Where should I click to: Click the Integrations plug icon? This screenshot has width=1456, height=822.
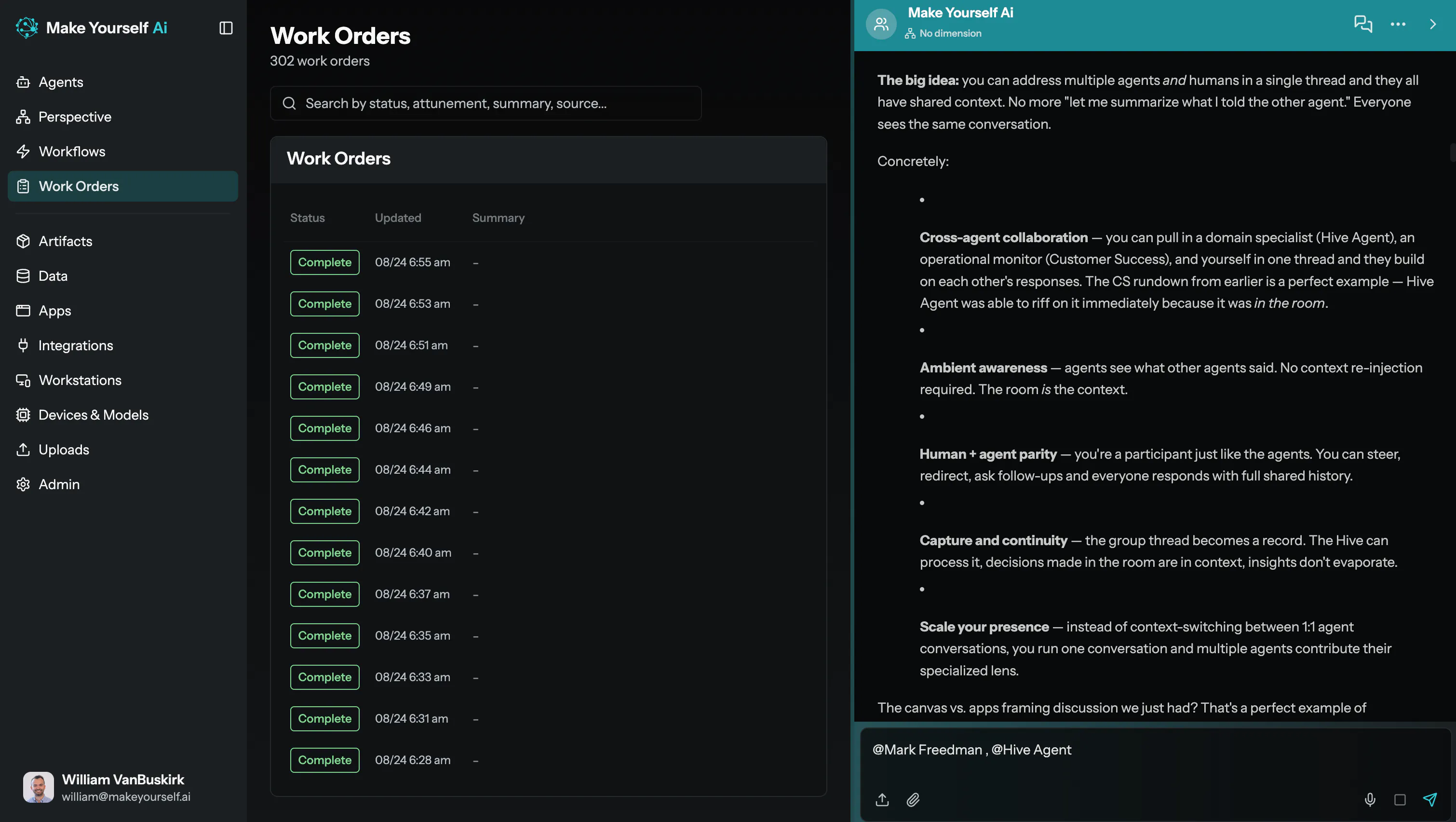pos(23,345)
